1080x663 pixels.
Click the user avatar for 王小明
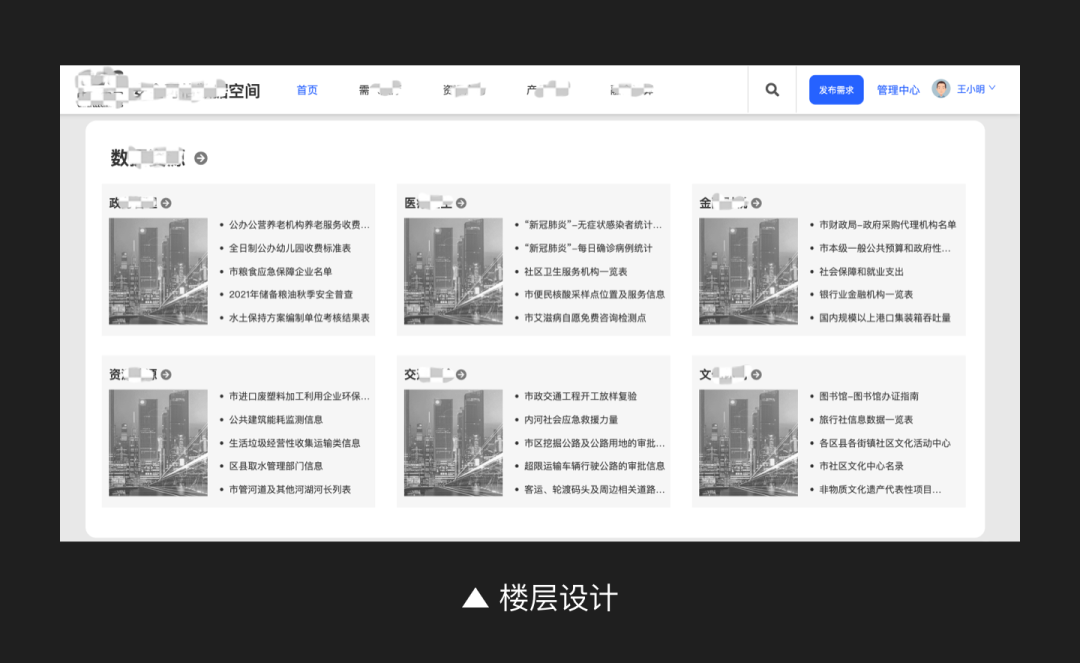pos(941,89)
